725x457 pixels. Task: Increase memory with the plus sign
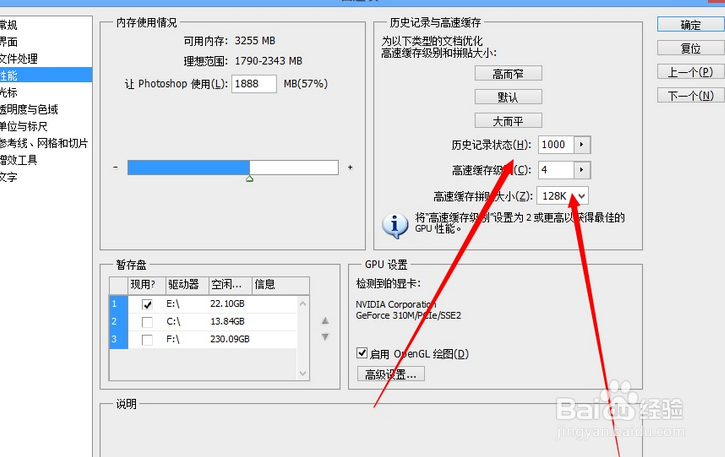tap(350, 167)
